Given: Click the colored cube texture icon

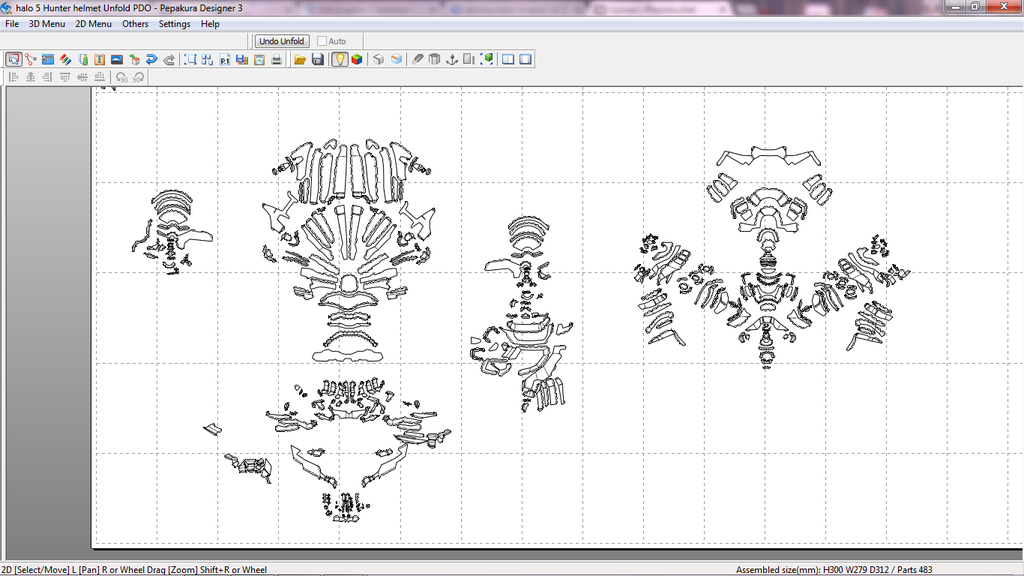Looking at the screenshot, I should [x=357, y=60].
